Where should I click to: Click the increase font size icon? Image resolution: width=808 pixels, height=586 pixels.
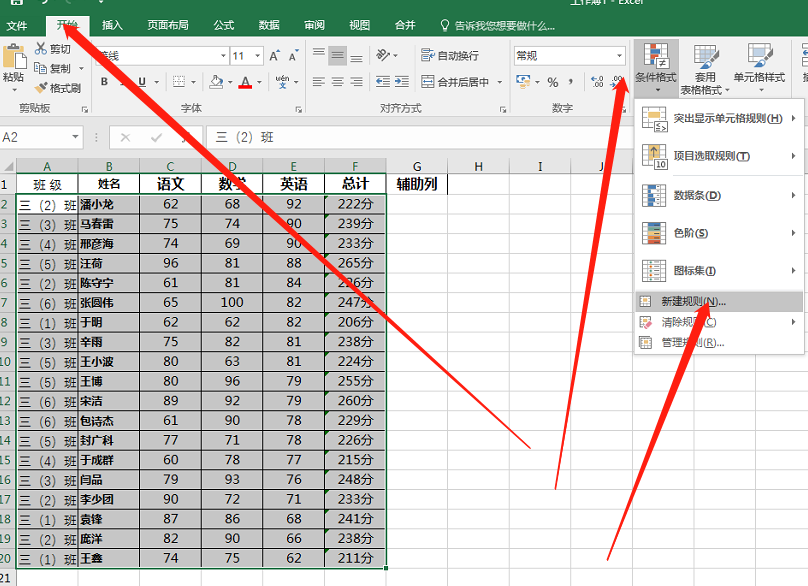click(x=275, y=56)
